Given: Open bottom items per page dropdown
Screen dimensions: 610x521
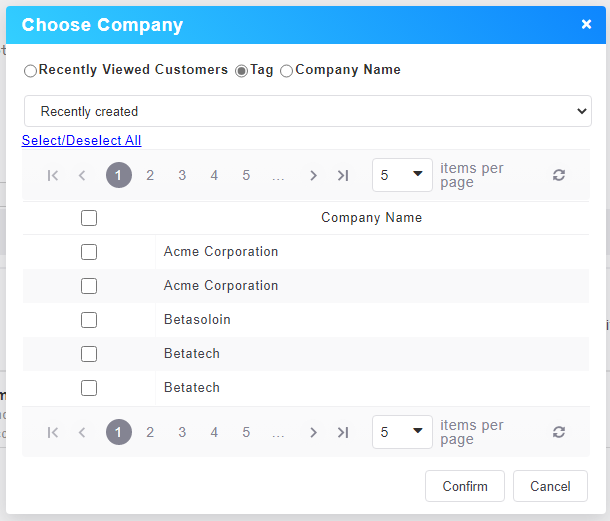Looking at the screenshot, I should (402, 432).
